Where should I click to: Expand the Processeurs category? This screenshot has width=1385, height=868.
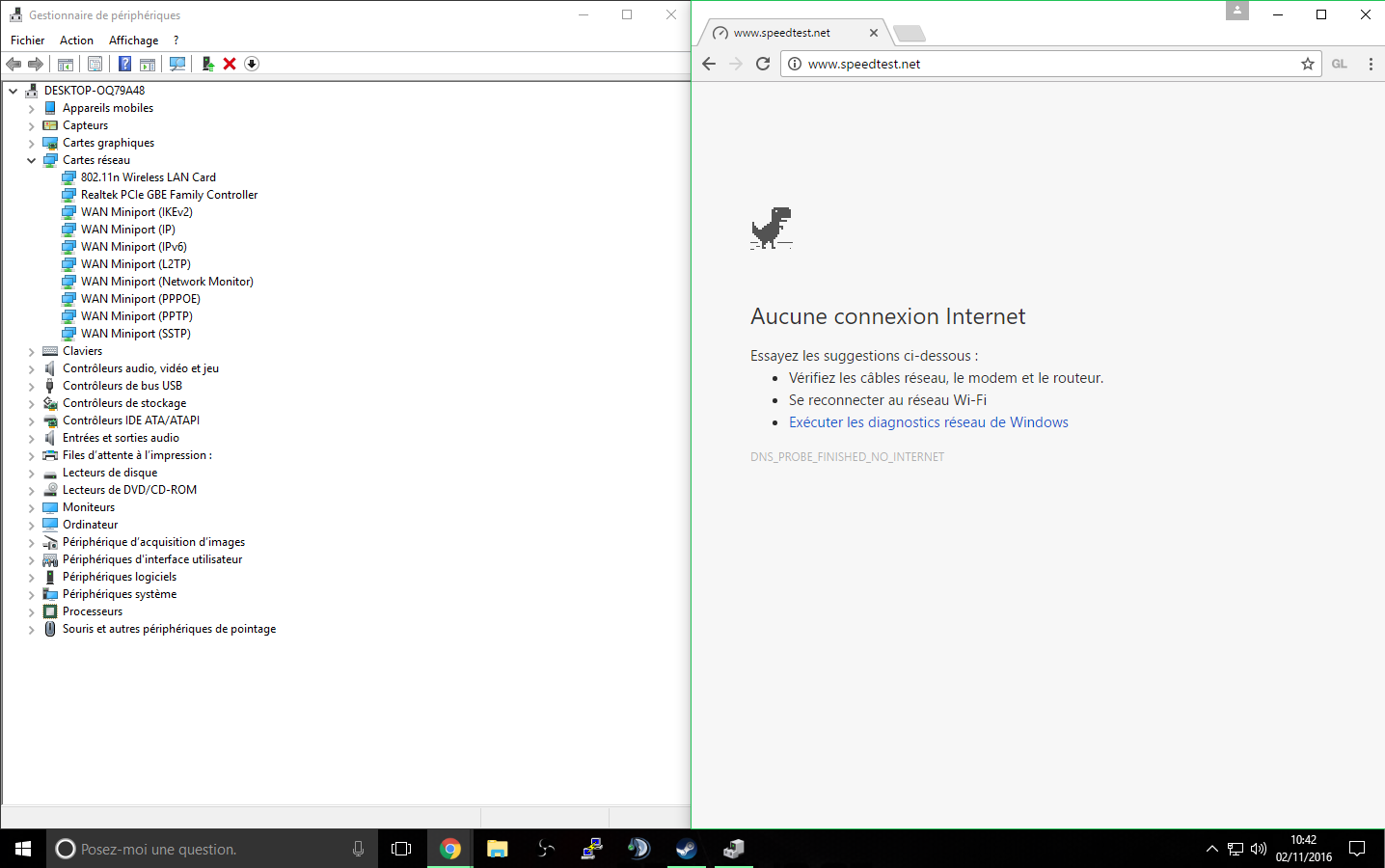click(x=32, y=611)
